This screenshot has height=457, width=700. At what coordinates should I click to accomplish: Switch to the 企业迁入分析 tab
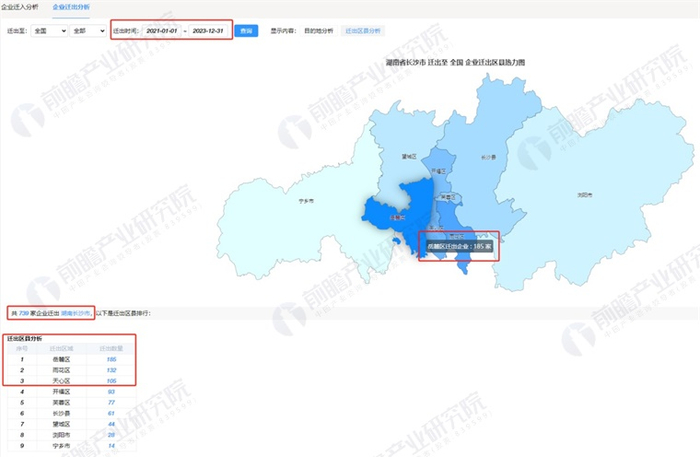pyautogui.click(x=20, y=7)
